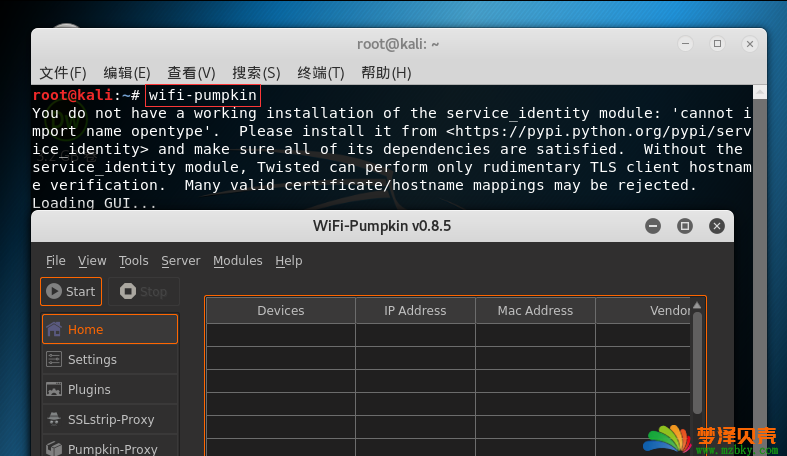Open the Tools menu in WiFi-Pumpkin
This screenshot has width=787, height=456.
pyautogui.click(x=134, y=261)
